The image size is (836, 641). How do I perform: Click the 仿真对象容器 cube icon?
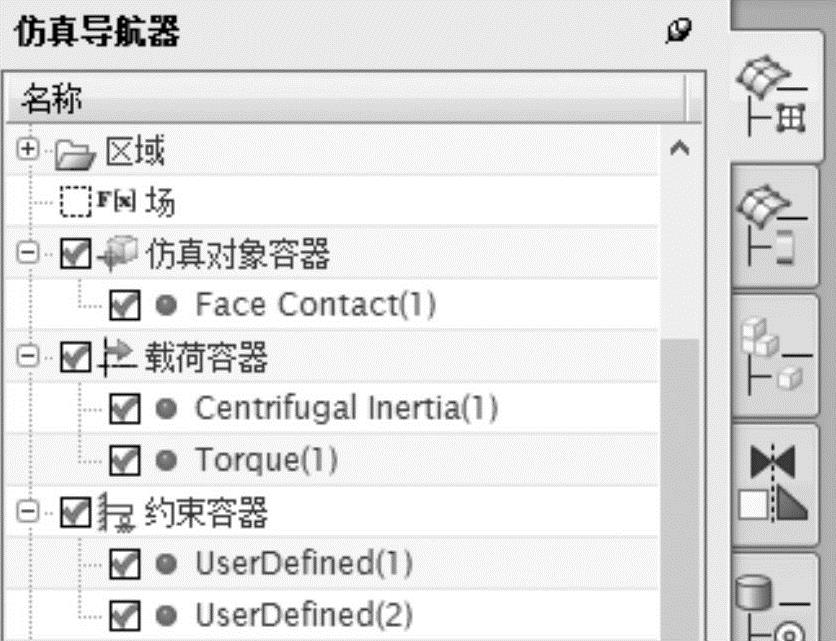[x=118, y=253]
